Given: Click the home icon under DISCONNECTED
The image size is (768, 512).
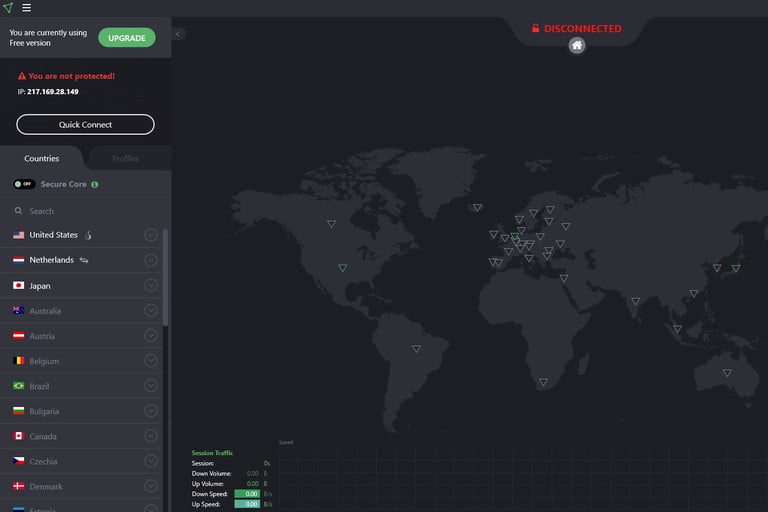Looking at the screenshot, I should (x=577, y=46).
